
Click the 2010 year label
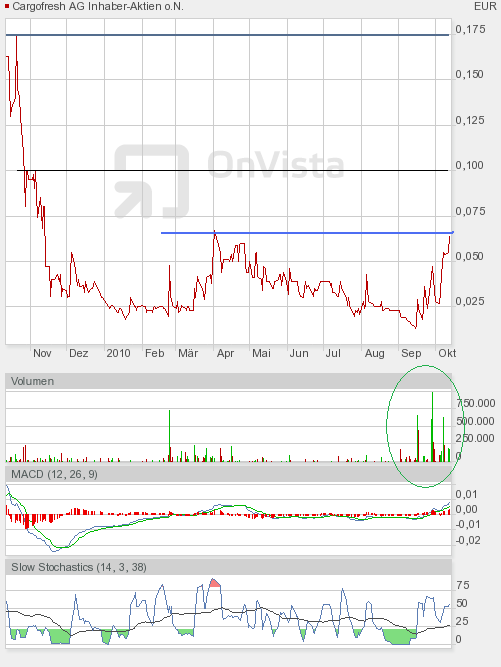pyautogui.click(x=118, y=353)
